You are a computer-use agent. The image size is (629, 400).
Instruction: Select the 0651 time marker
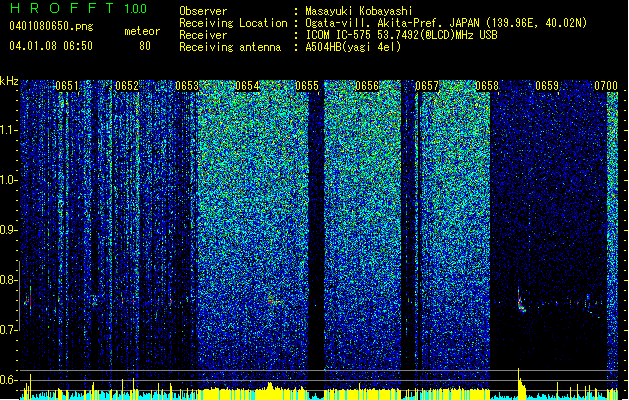[x=67, y=86]
